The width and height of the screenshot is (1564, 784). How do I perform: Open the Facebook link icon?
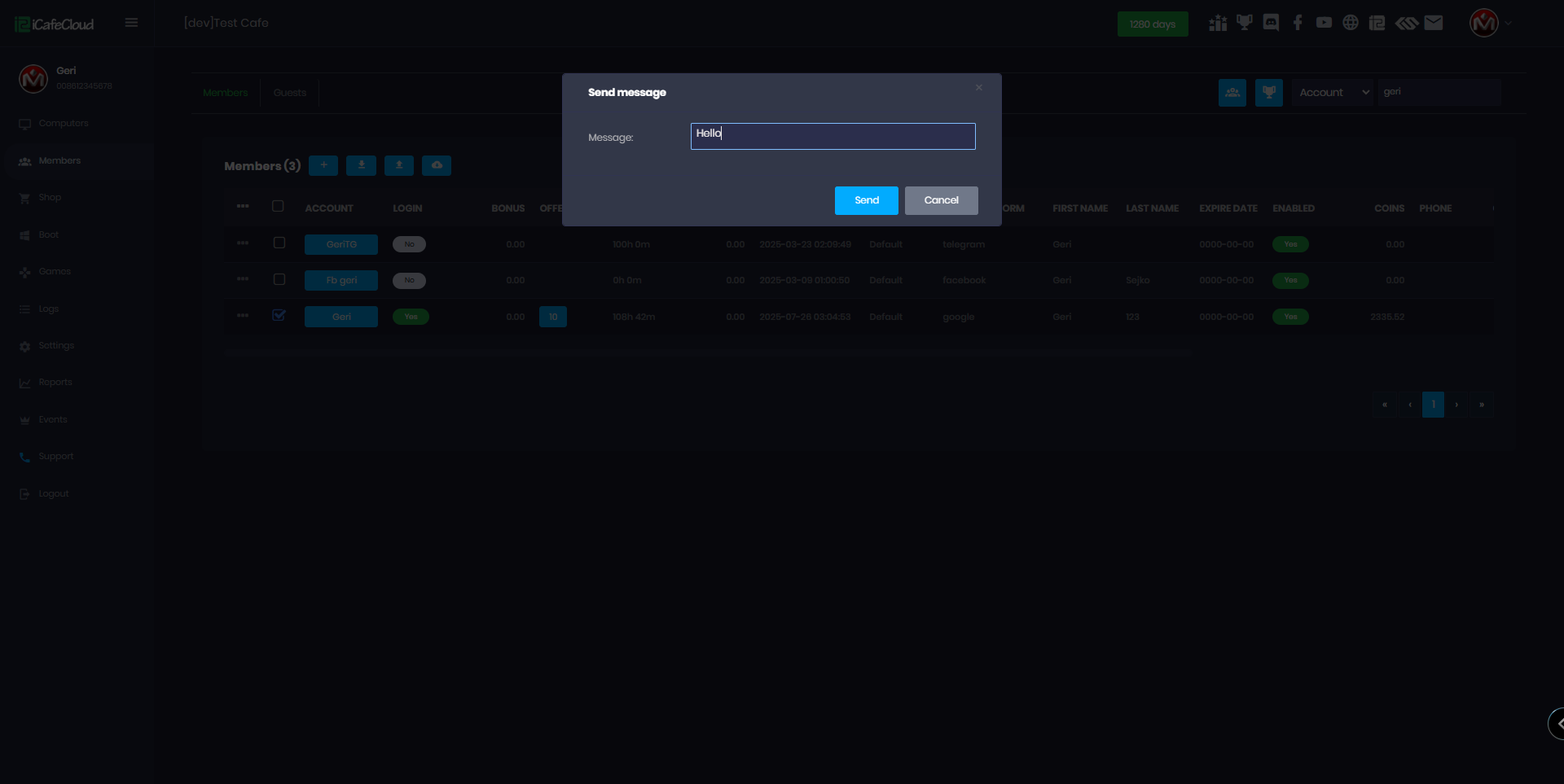click(1298, 23)
